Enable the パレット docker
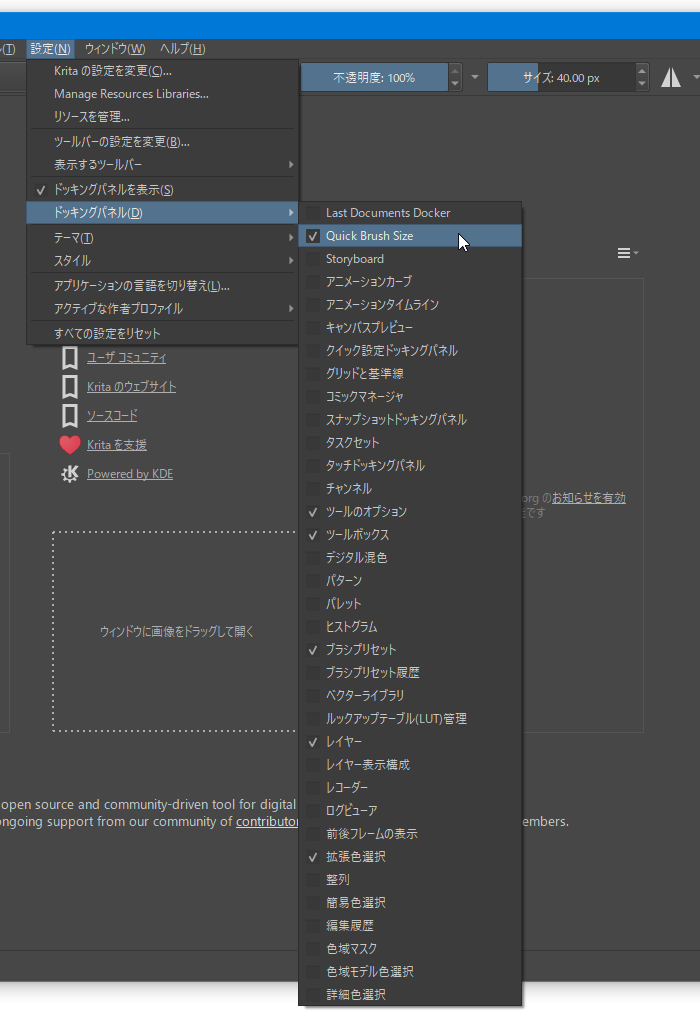The height and width of the screenshot is (1016, 700). pyautogui.click(x=410, y=604)
